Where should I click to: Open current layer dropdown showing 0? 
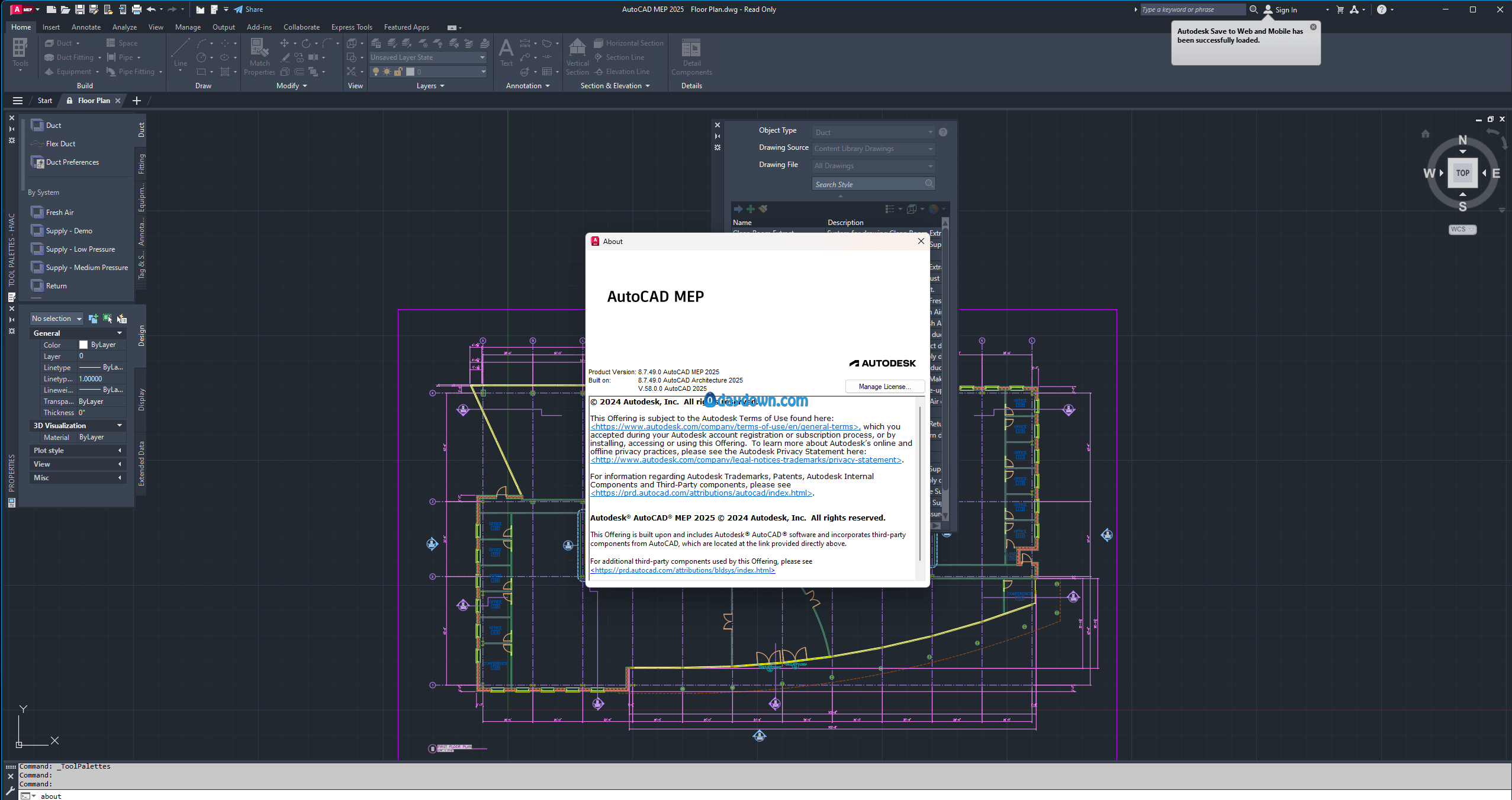point(428,72)
